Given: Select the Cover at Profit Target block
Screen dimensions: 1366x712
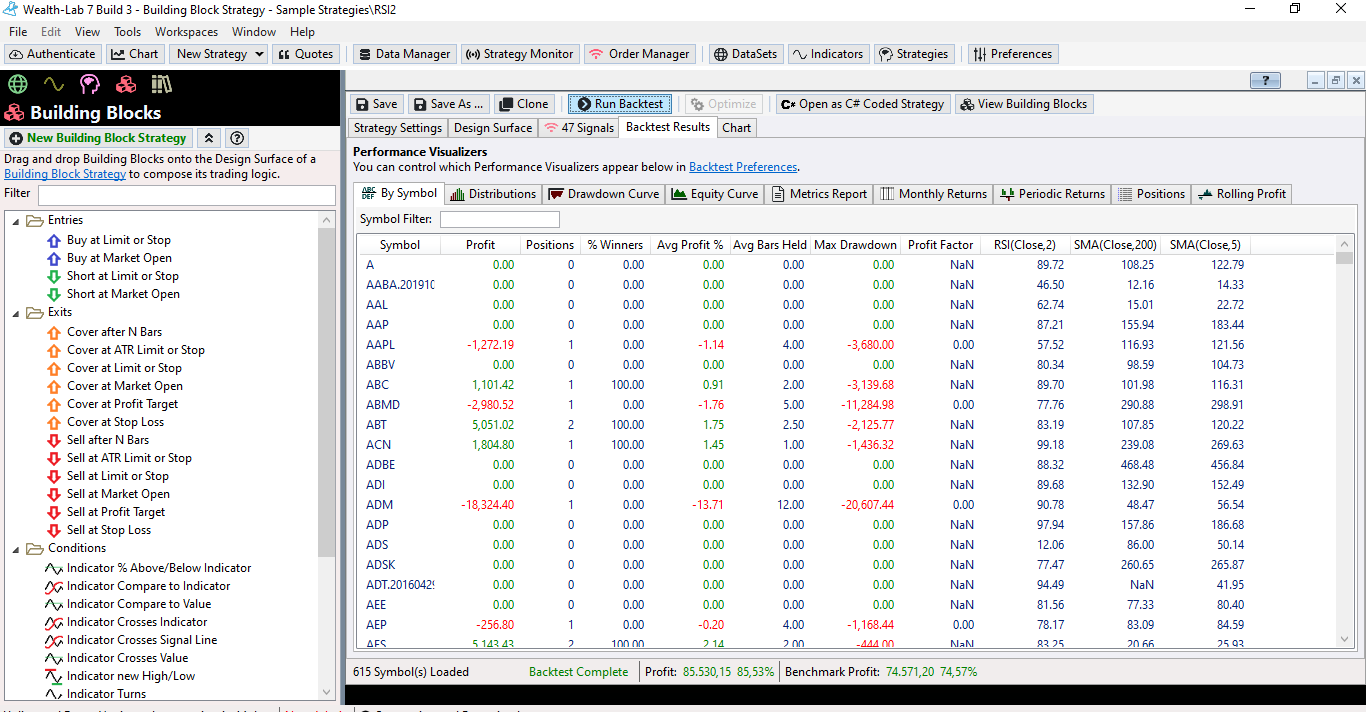Looking at the screenshot, I should (122, 404).
